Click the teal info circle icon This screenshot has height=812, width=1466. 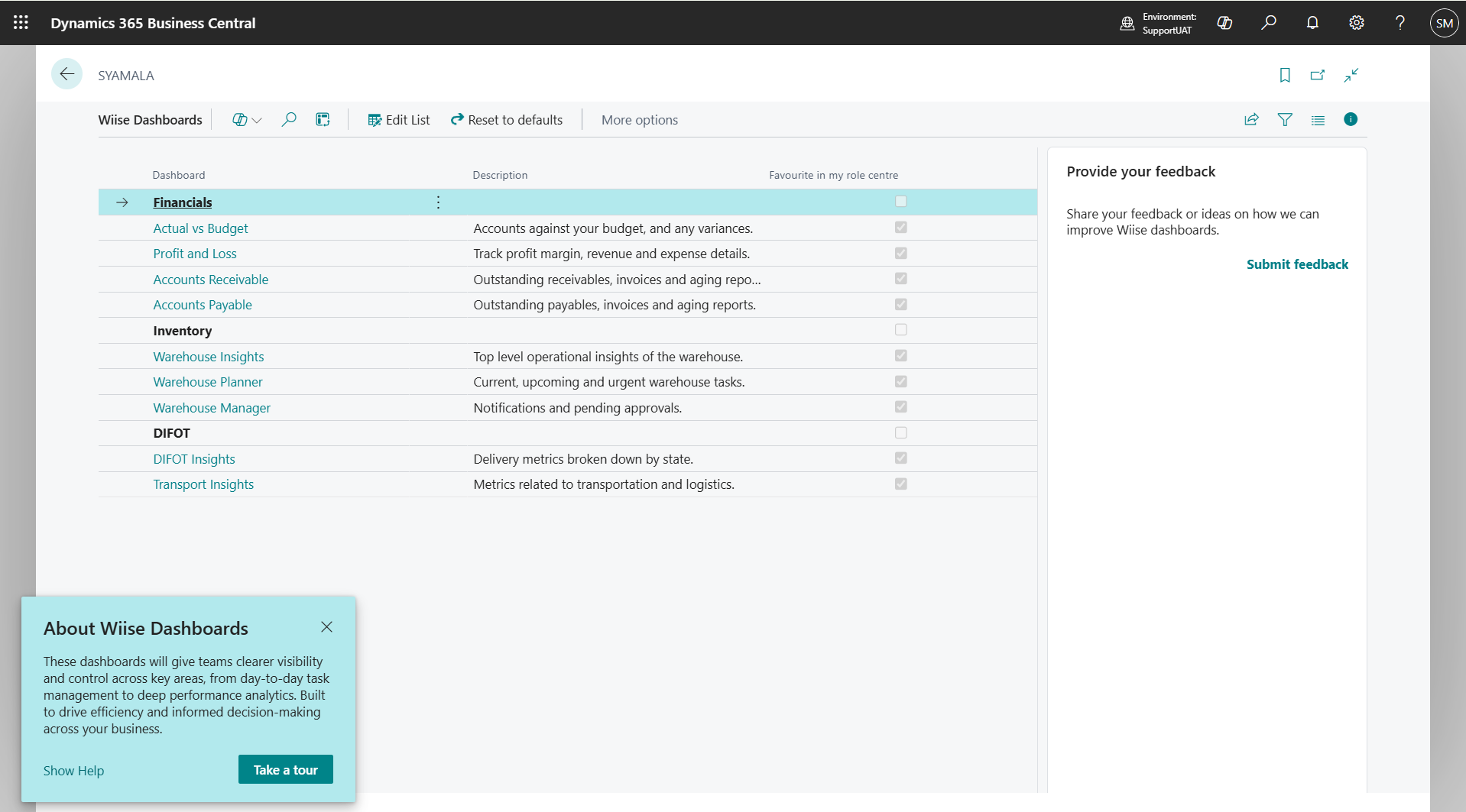click(1351, 119)
